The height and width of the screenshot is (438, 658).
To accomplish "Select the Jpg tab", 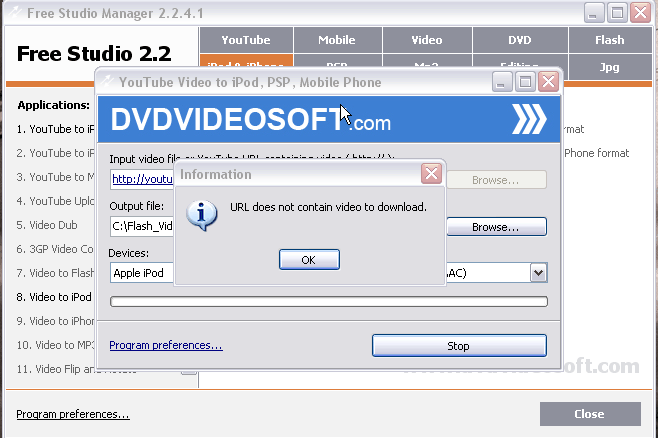I will coord(610,67).
